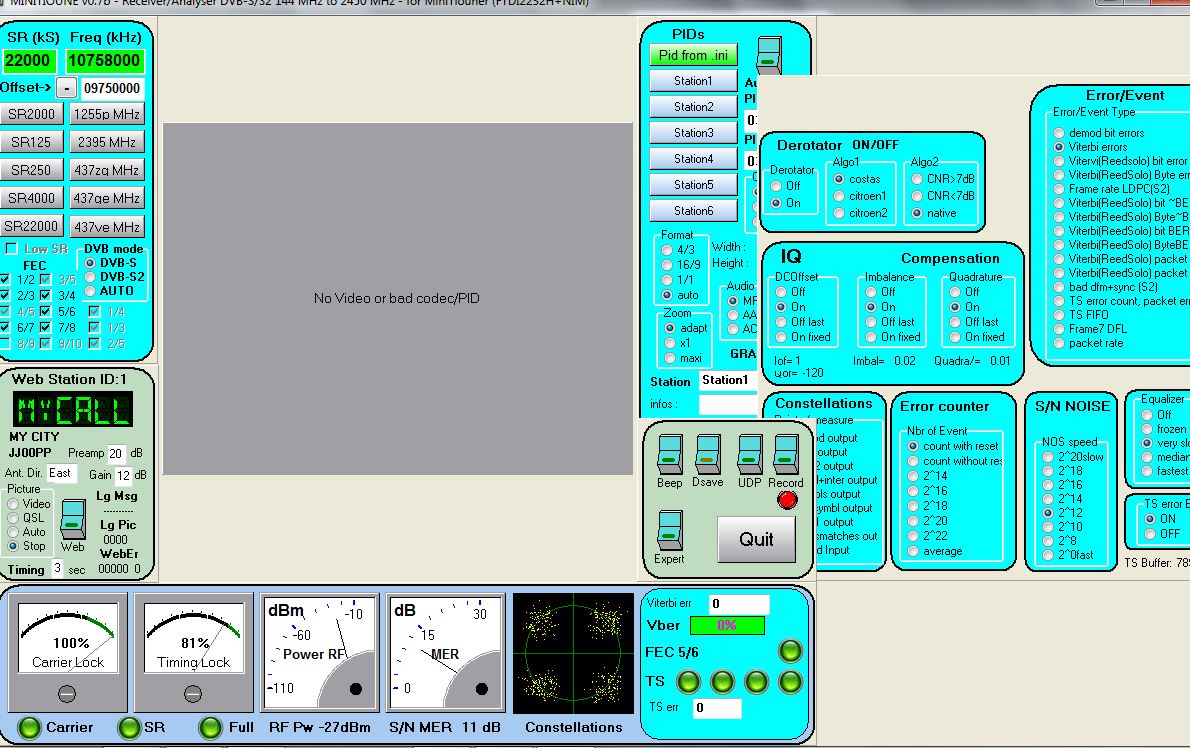
Task: Click the Offset minus sign button
Action: pyautogui.click(x=67, y=88)
